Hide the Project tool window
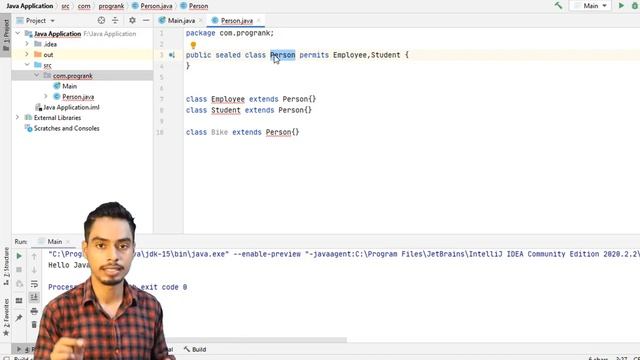 pyautogui.click(x=146, y=20)
